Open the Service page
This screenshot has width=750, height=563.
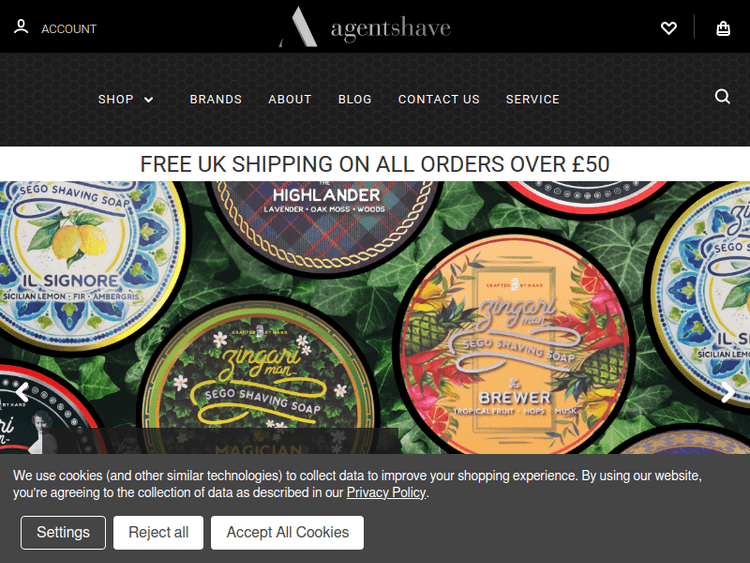coord(533,99)
